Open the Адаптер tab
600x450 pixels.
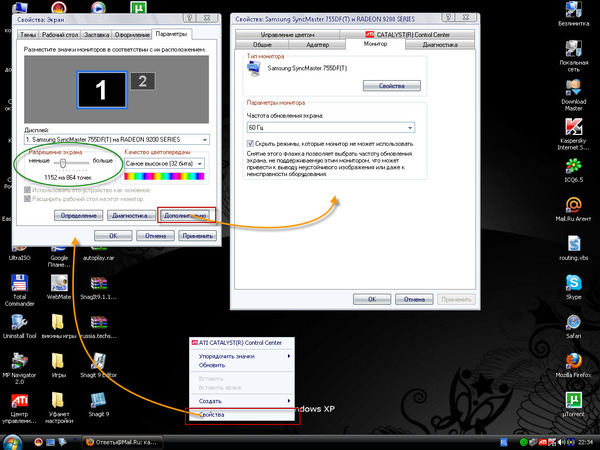click(318, 45)
